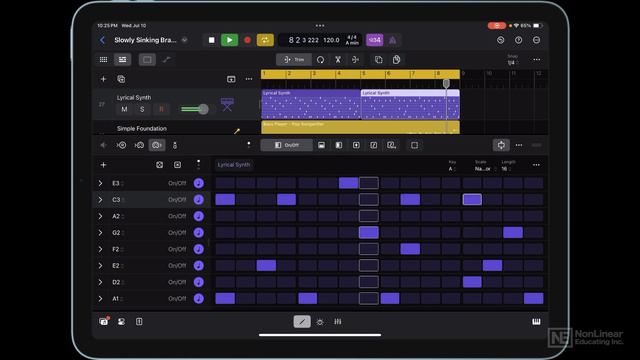Click the note icon on the D2 row

199,282
